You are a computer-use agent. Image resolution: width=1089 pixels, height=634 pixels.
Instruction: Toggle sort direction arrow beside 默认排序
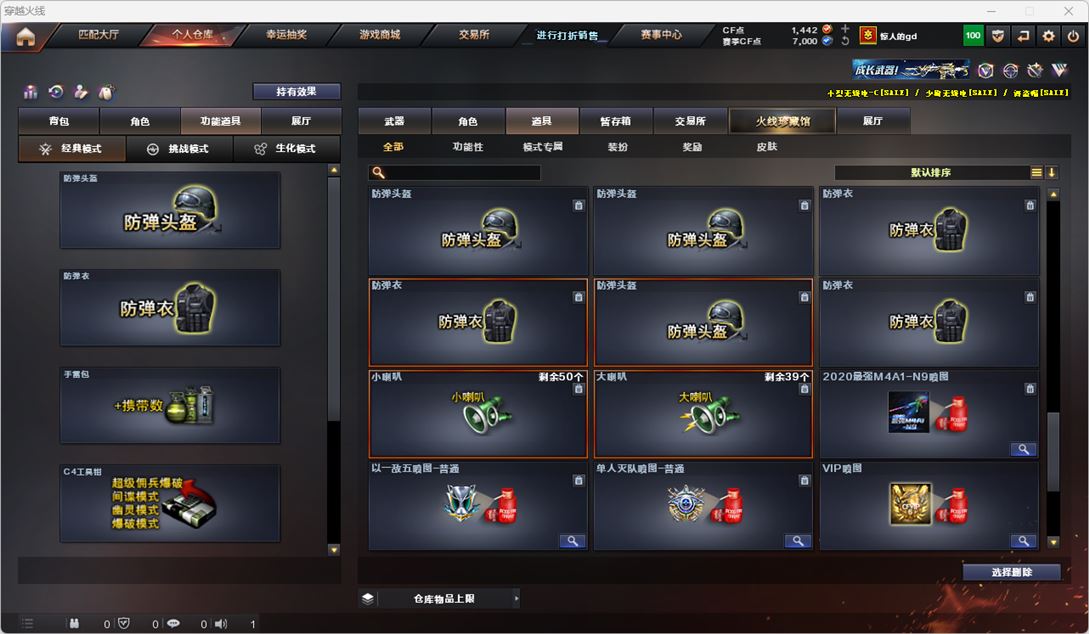point(1051,172)
